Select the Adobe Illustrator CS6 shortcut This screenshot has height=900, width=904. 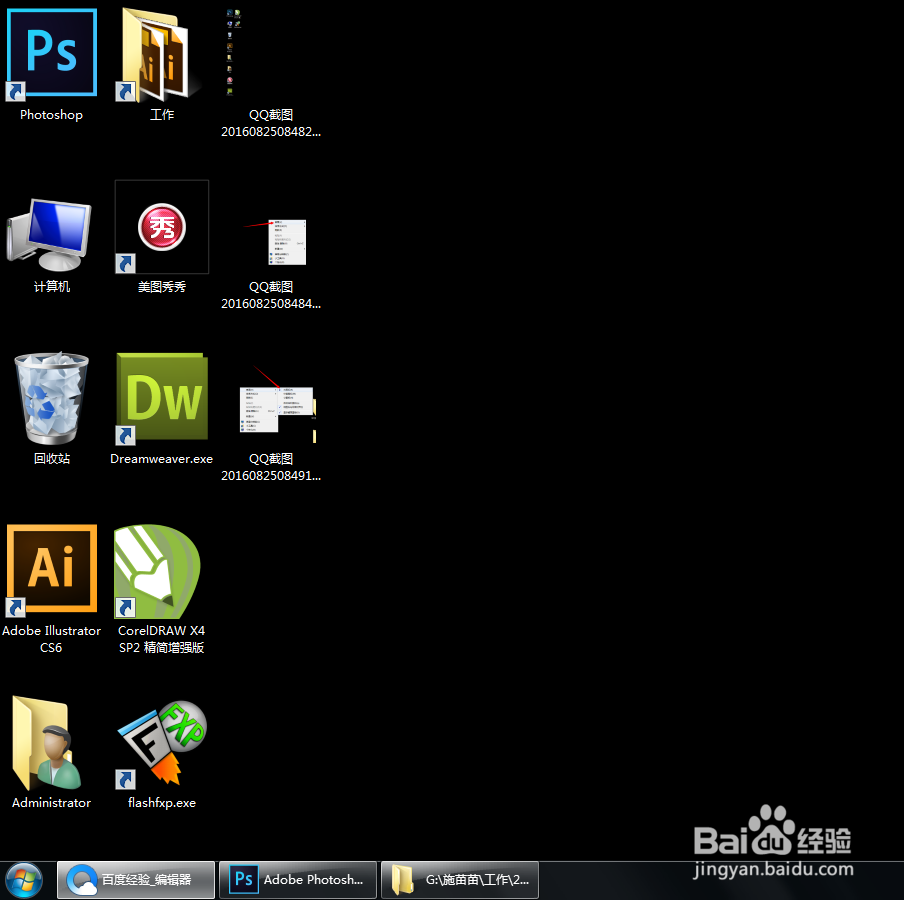click(51, 570)
